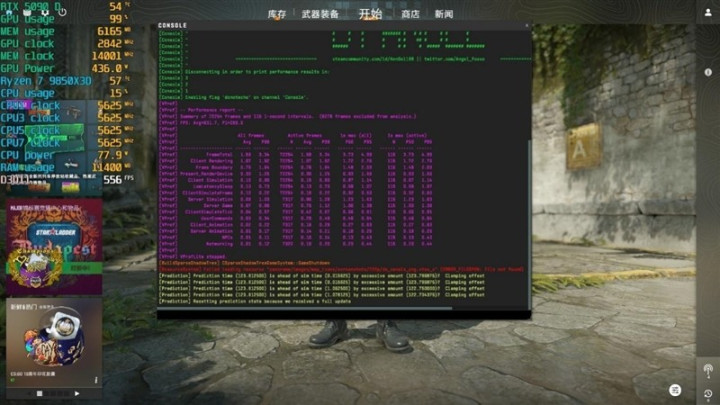Open the 新闻 news menu tab
The image size is (720, 405).
(444, 14)
